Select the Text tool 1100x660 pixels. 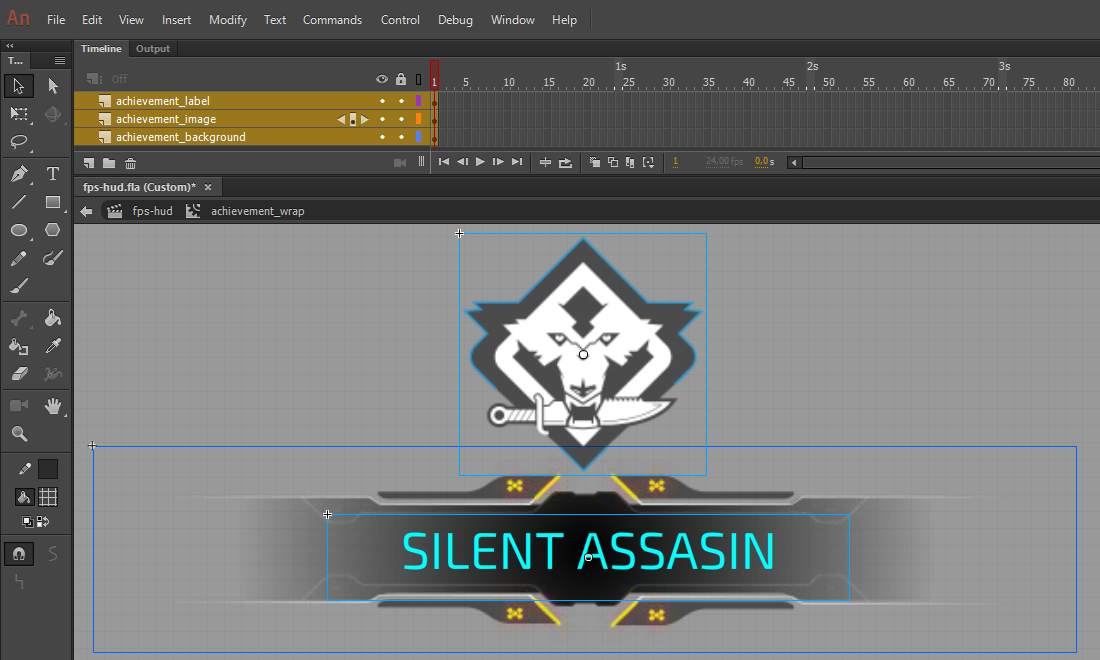point(53,173)
